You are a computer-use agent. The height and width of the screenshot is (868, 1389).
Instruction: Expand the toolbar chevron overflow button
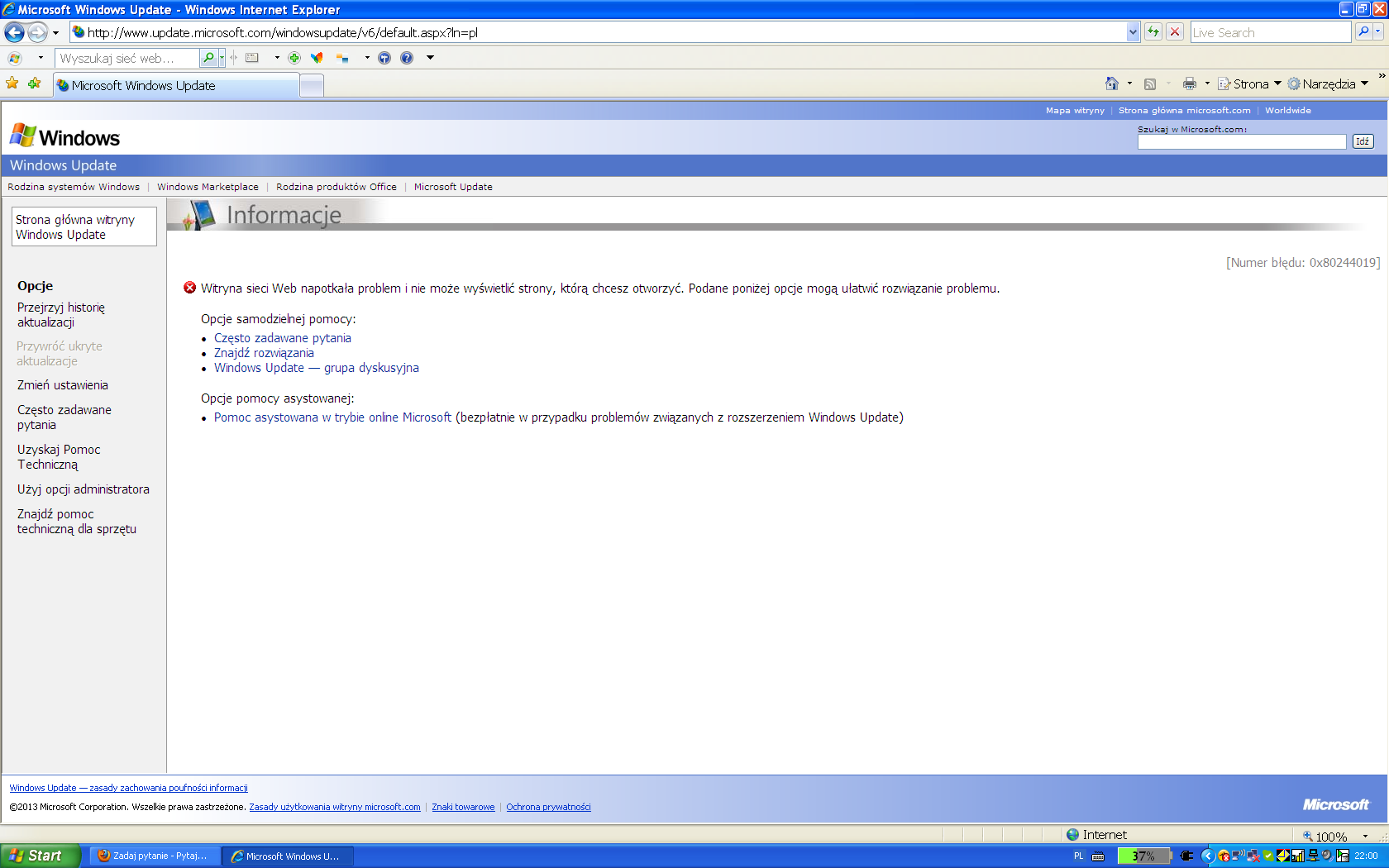coord(1382,76)
